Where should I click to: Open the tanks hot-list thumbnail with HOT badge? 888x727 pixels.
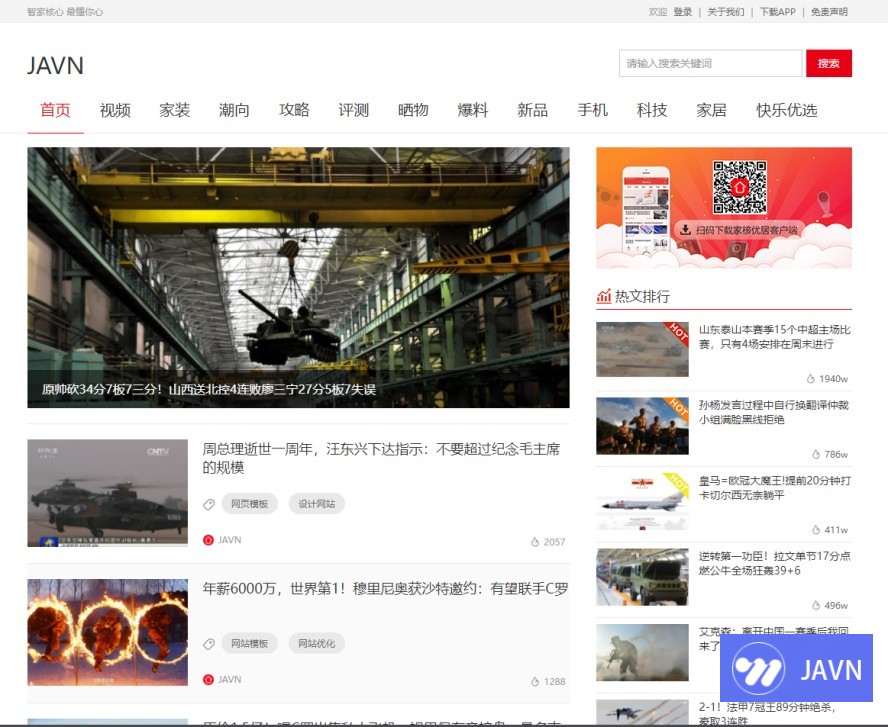pos(642,349)
